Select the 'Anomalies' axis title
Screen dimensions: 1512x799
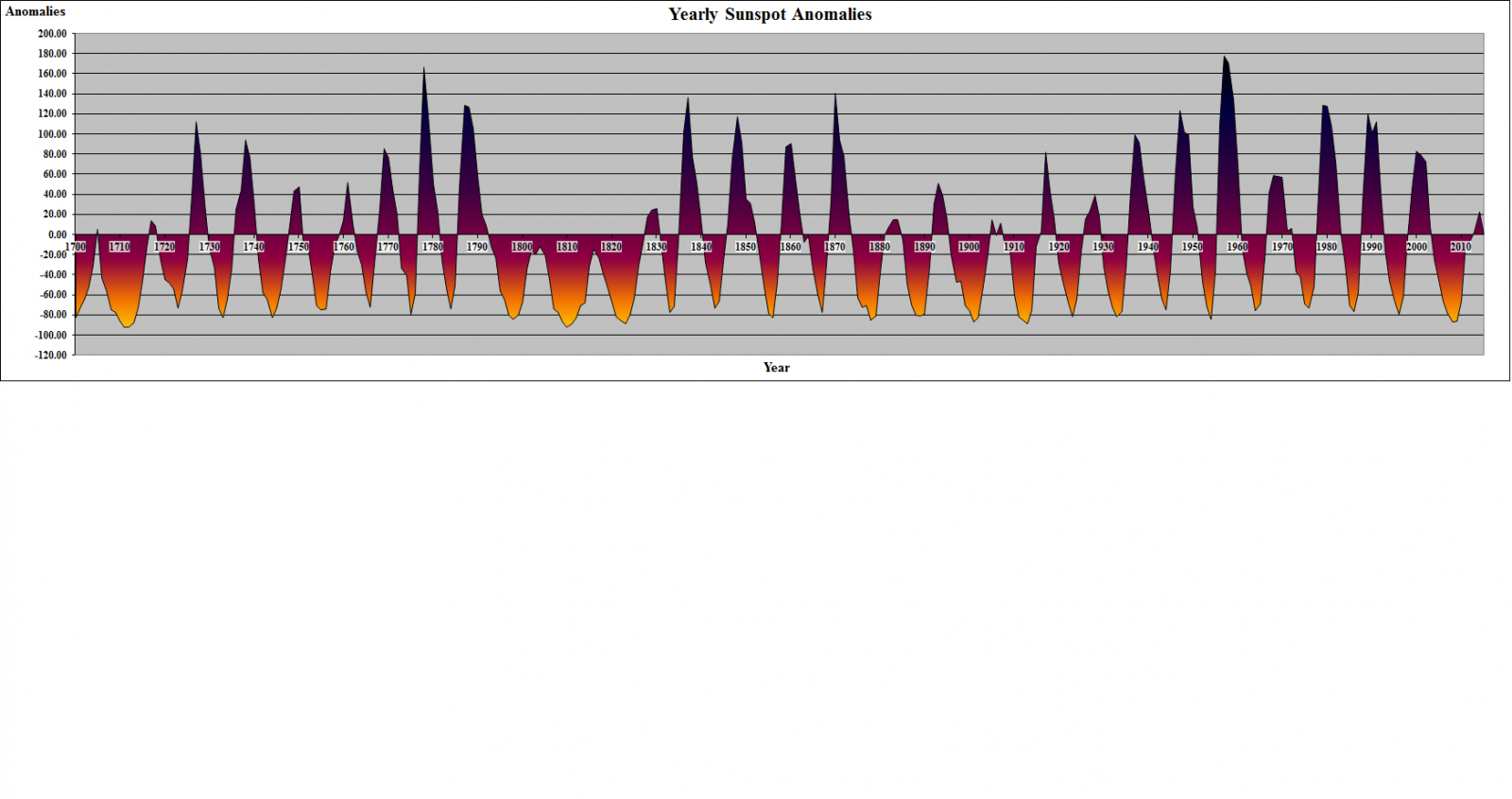point(36,11)
